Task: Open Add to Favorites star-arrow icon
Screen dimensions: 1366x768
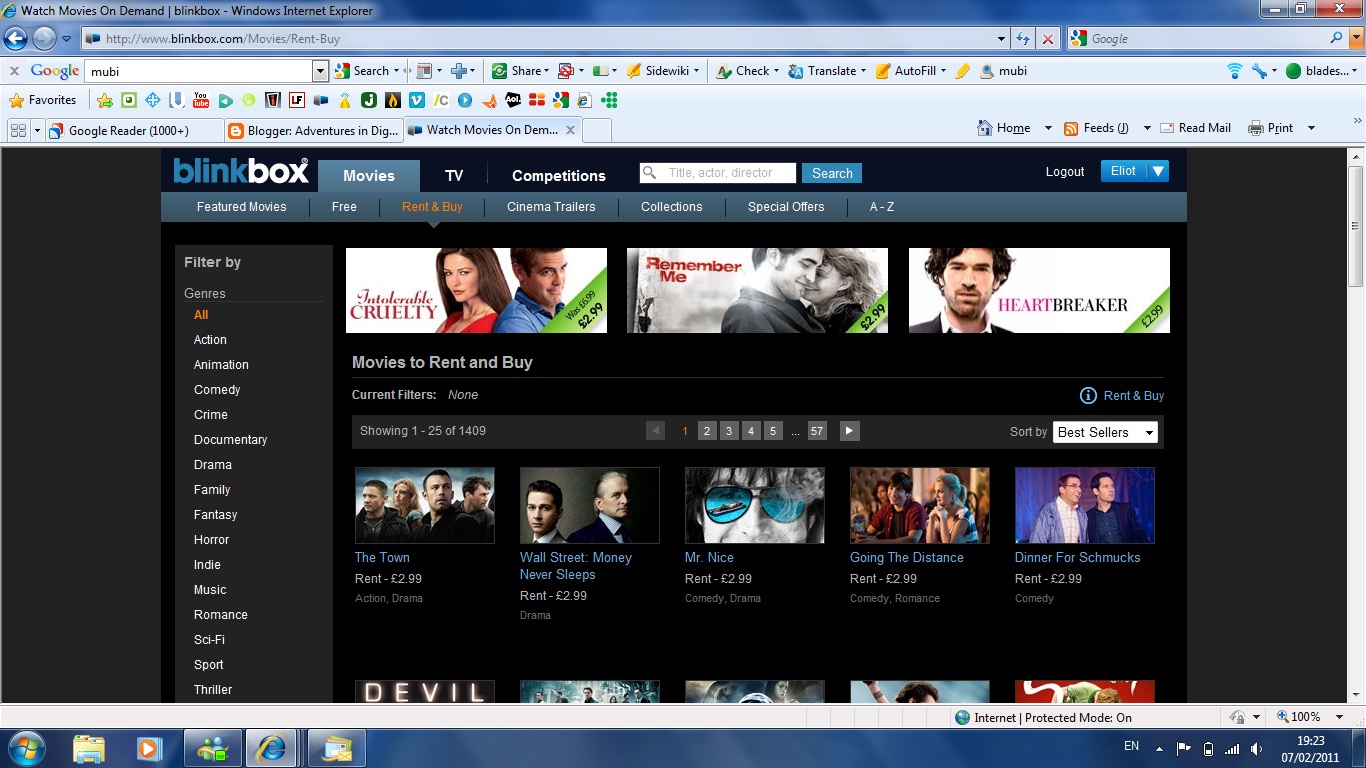Action: click(x=105, y=100)
